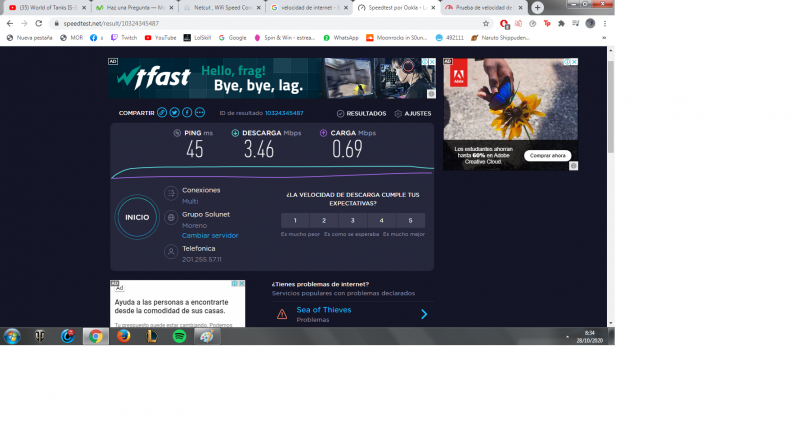This screenshot has width=800, height=444.
Task: Switch to the Haz una Pregunta tab
Action: coord(134,8)
